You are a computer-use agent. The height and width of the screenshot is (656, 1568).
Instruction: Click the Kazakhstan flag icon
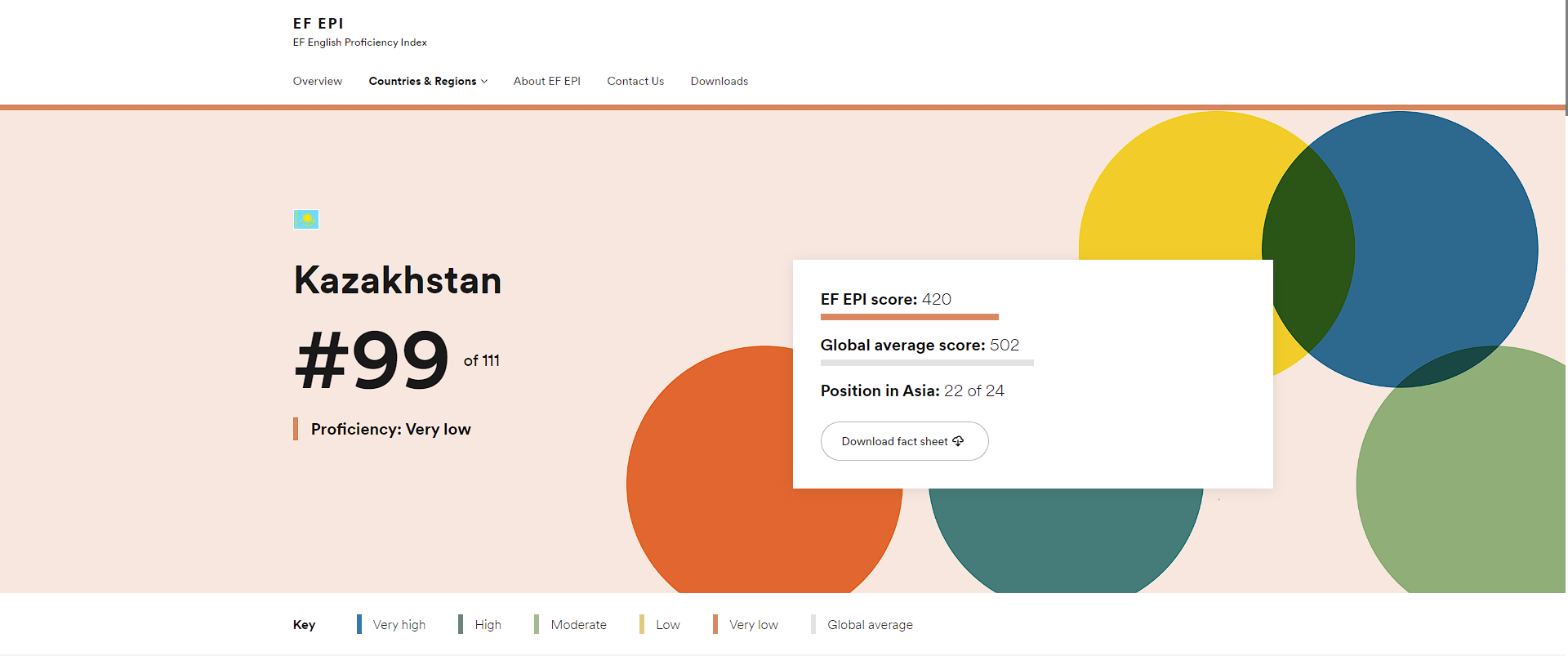[x=305, y=219]
